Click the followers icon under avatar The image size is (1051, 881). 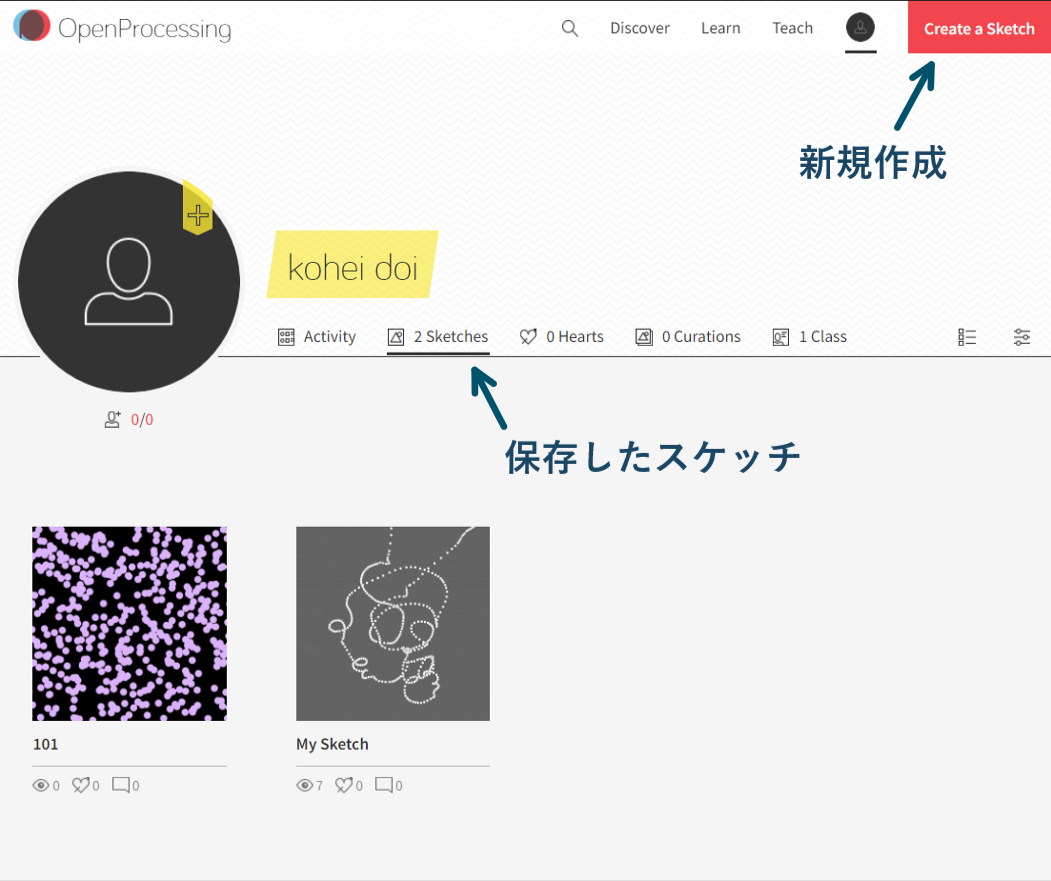click(113, 420)
